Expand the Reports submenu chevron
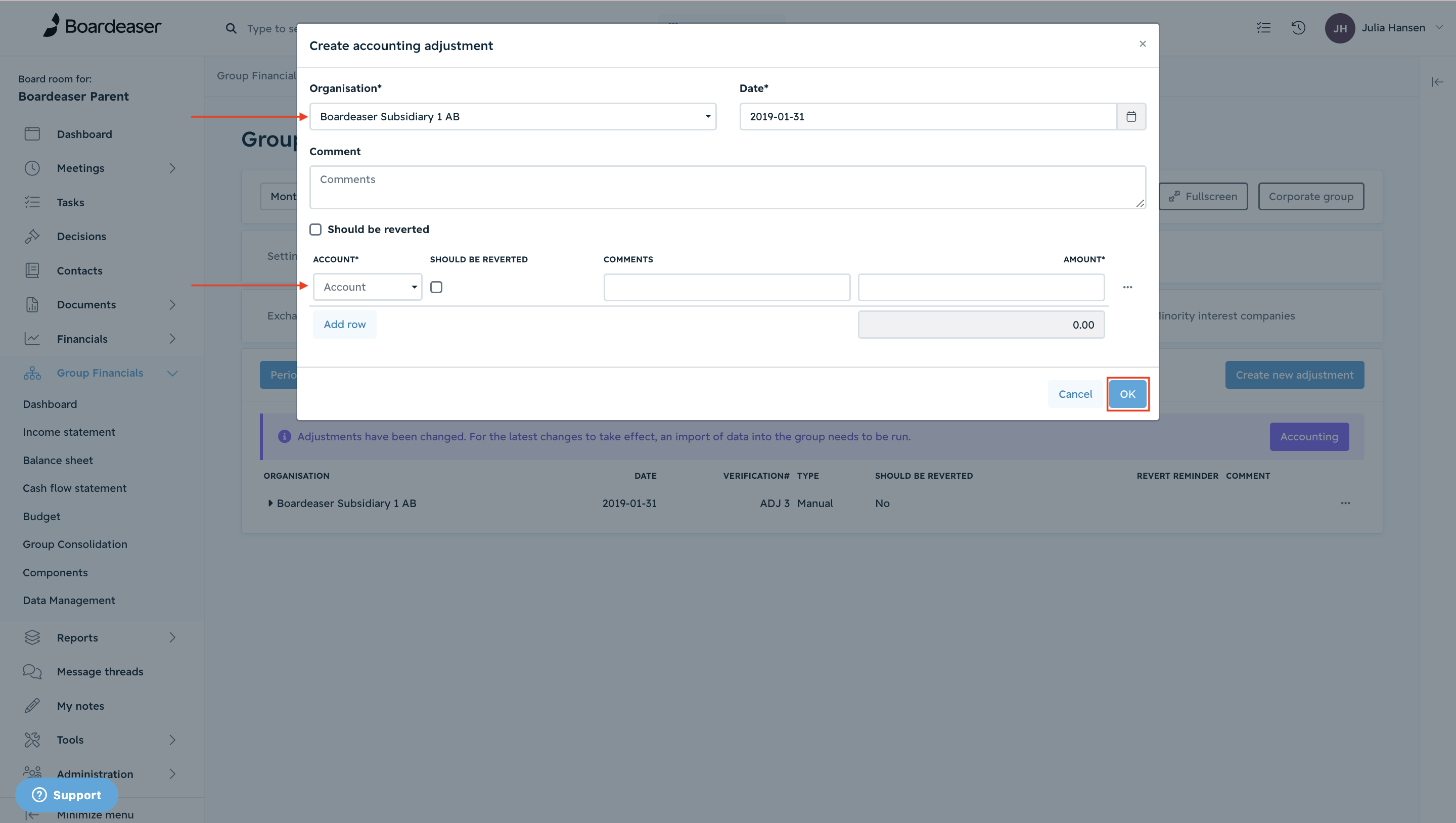The height and width of the screenshot is (823, 1456). click(172, 637)
